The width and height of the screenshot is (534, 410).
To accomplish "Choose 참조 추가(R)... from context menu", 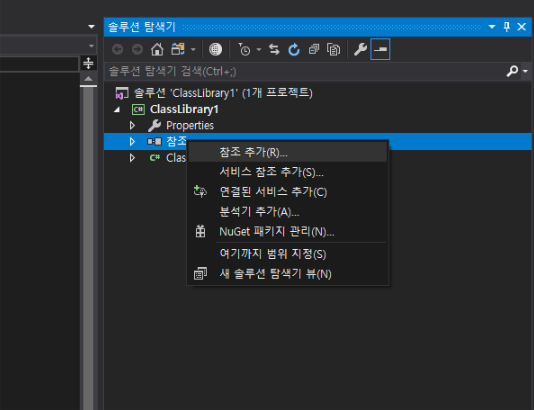I will click(x=287, y=152).
